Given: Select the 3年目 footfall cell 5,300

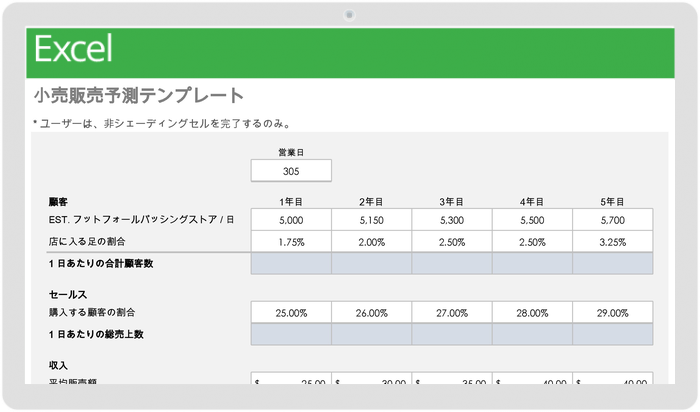Looking at the screenshot, I should click(x=452, y=220).
